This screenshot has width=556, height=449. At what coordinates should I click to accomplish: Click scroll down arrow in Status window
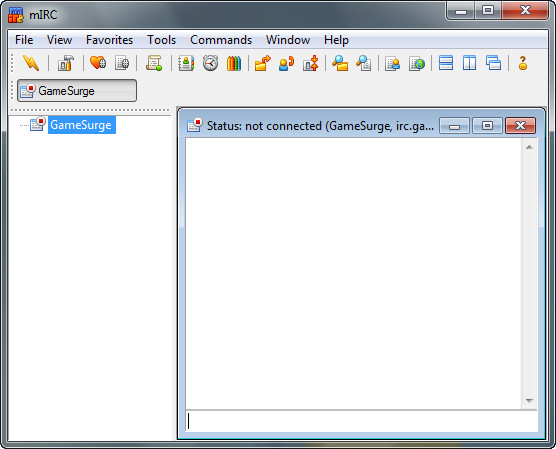point(529,401)
